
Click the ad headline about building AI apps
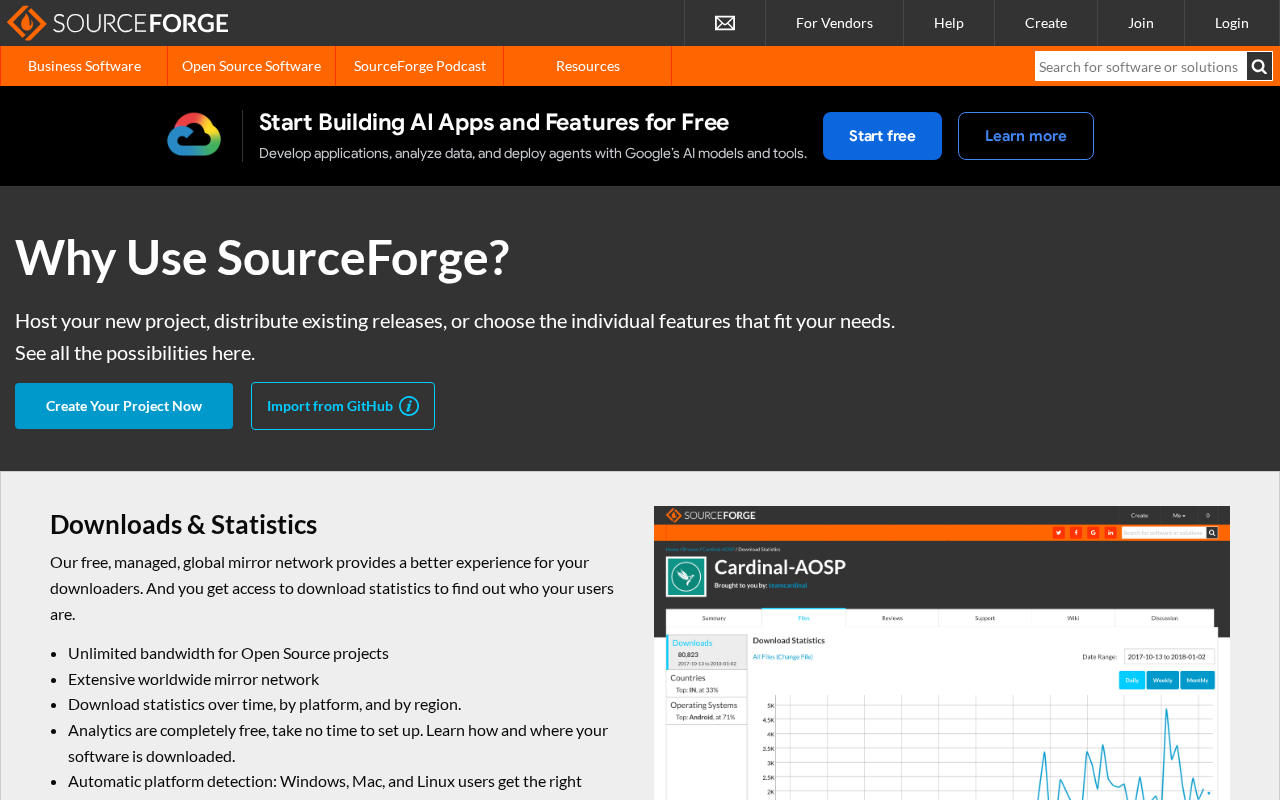pos(494,122)
